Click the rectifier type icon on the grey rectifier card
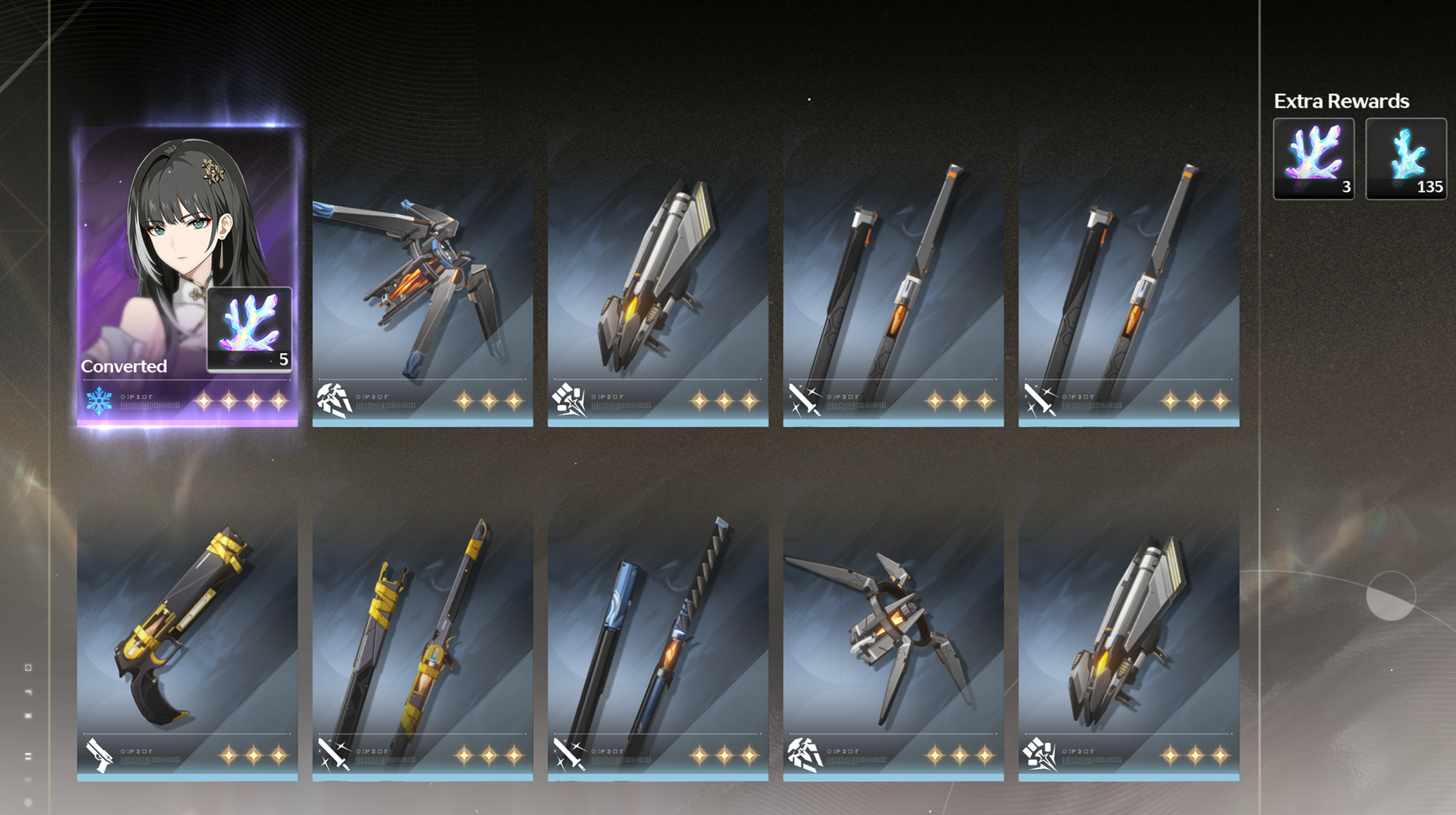 coord(805,755)
